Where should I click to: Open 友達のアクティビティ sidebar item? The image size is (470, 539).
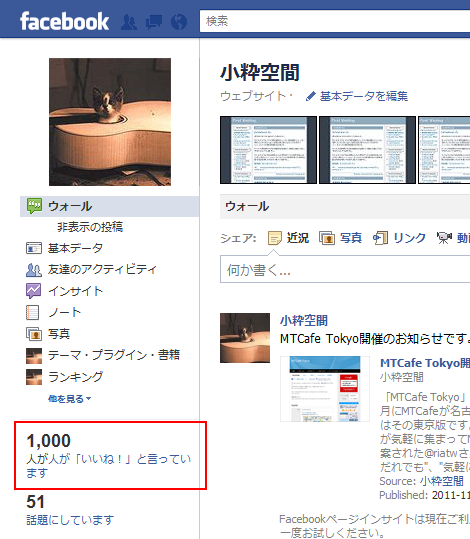coord(102,270)
